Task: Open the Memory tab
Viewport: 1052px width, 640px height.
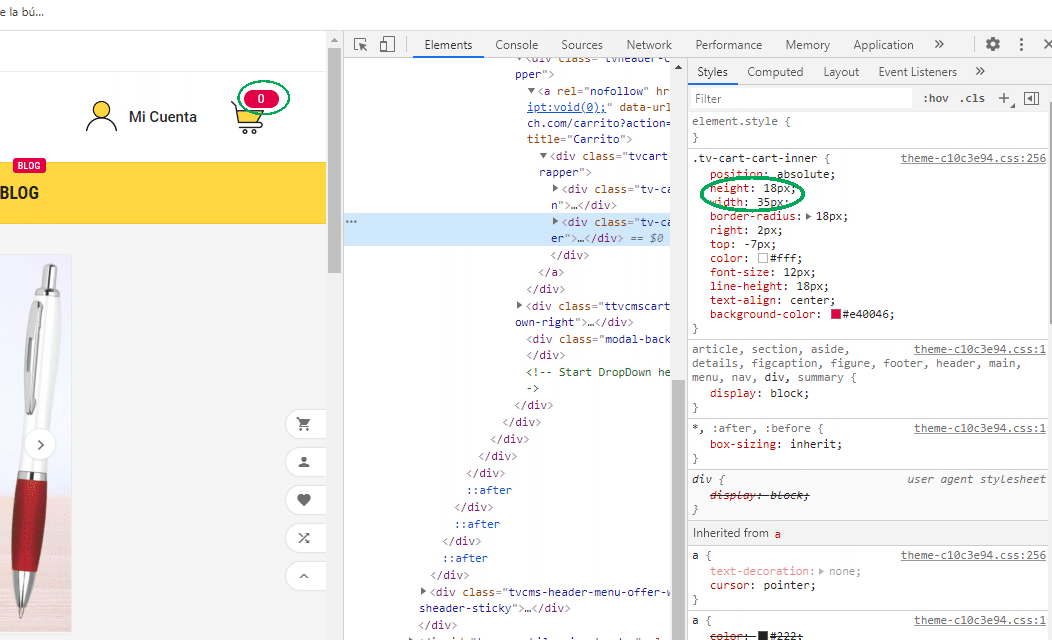Action: coord(808,44)
